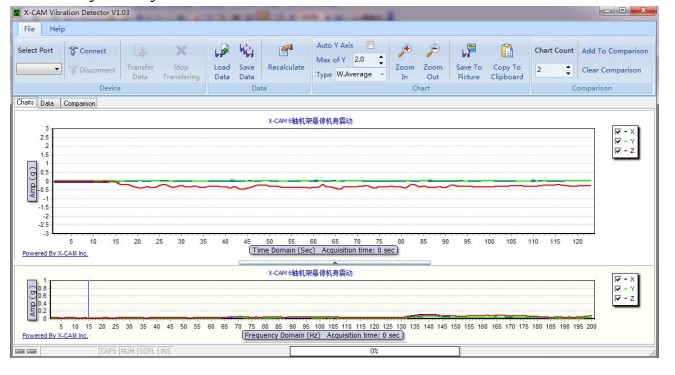
Task: Click Clear Comparison
Action: click(611, 70)
